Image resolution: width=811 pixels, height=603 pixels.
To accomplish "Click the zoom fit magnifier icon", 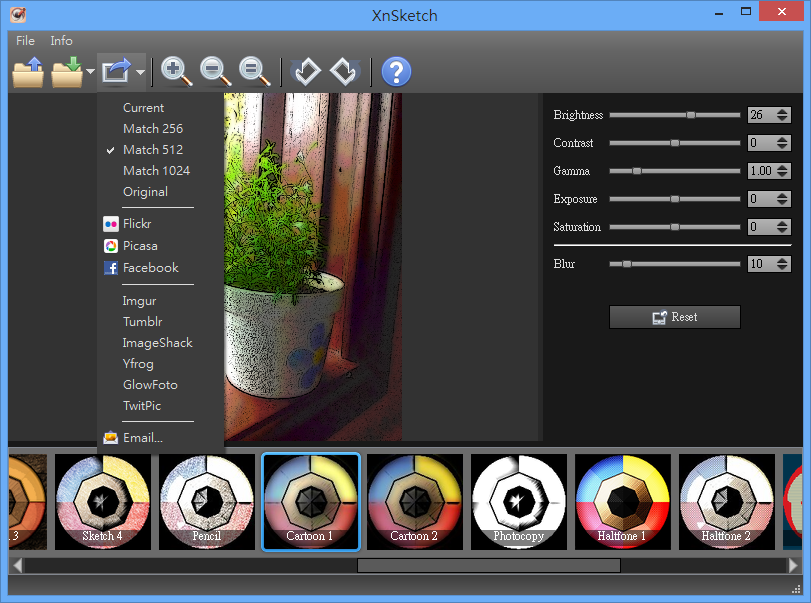I will (x=254, y=72).
